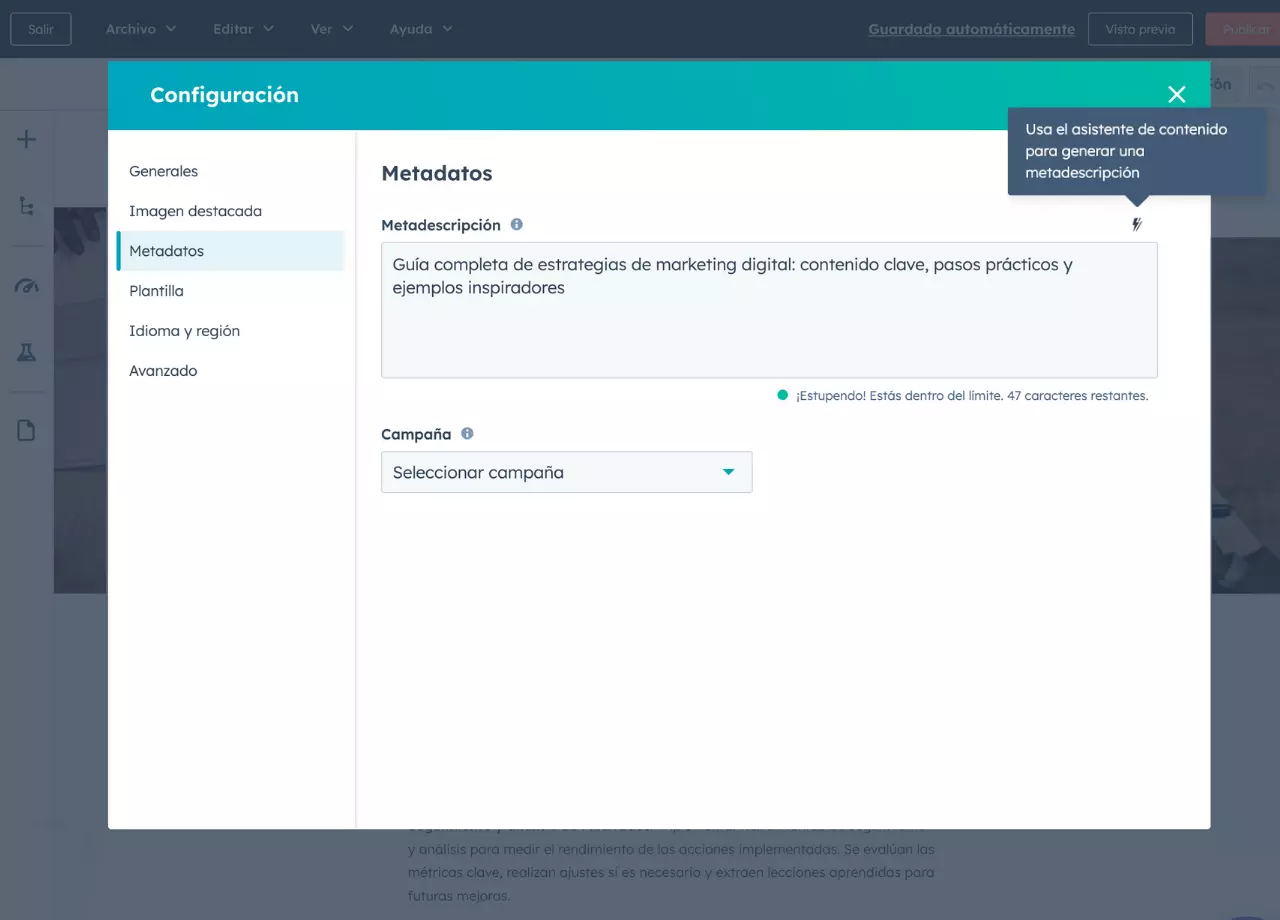Click the info icon next to Metadescripción
Screen dimensions: 1280x920
click(517, 225)
